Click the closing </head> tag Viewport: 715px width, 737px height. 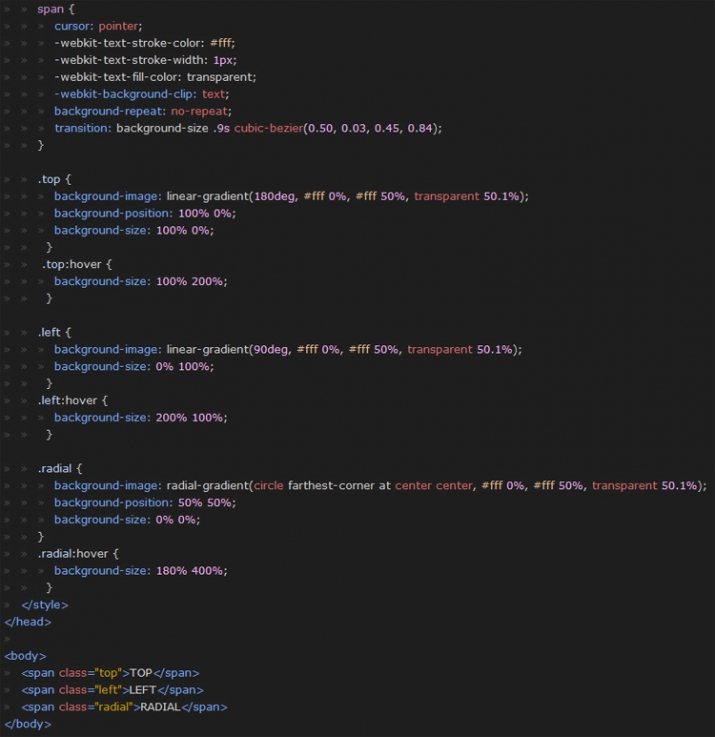(x=28, y=621)
